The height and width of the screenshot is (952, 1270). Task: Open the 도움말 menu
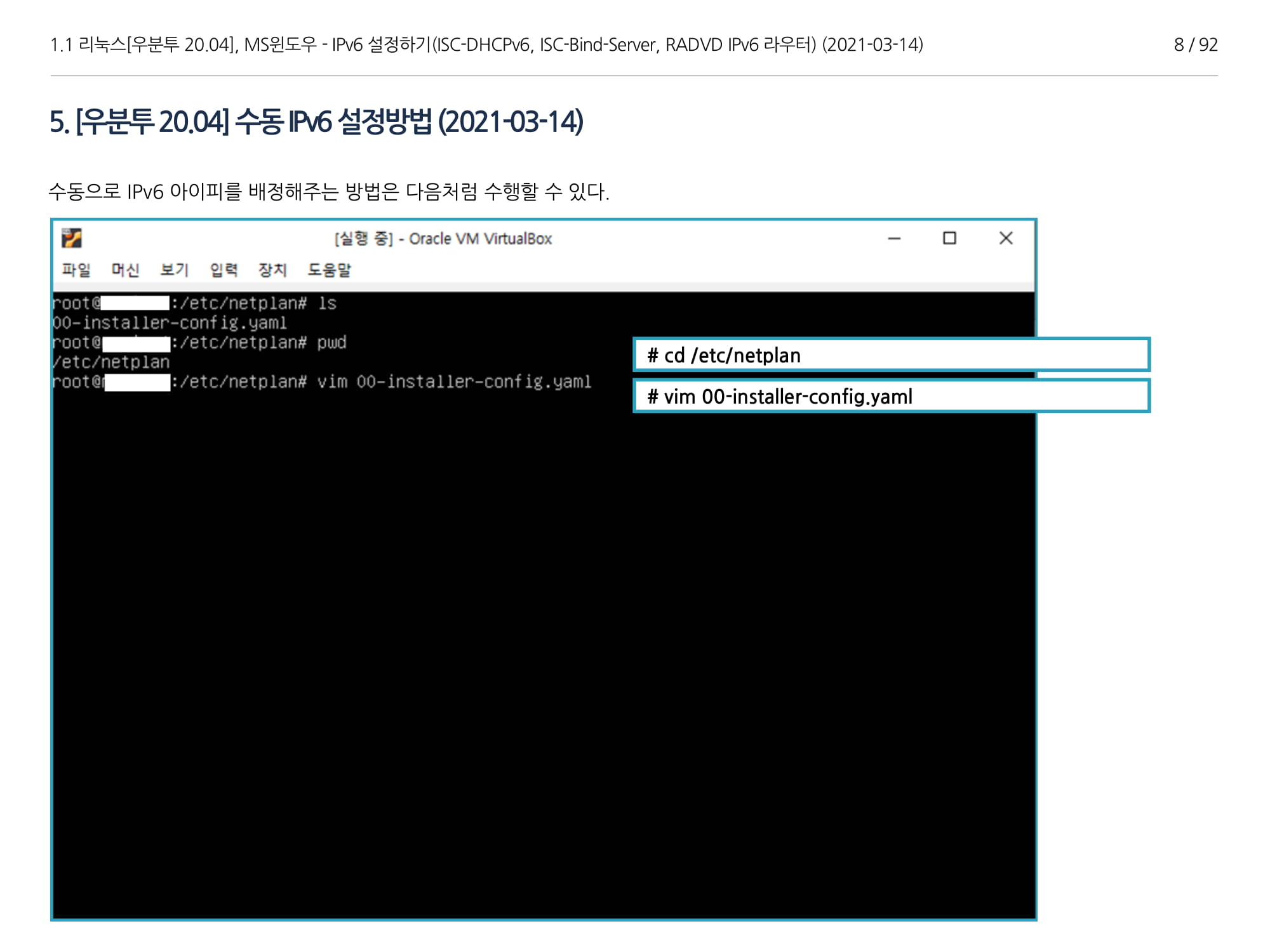(329, 270)
